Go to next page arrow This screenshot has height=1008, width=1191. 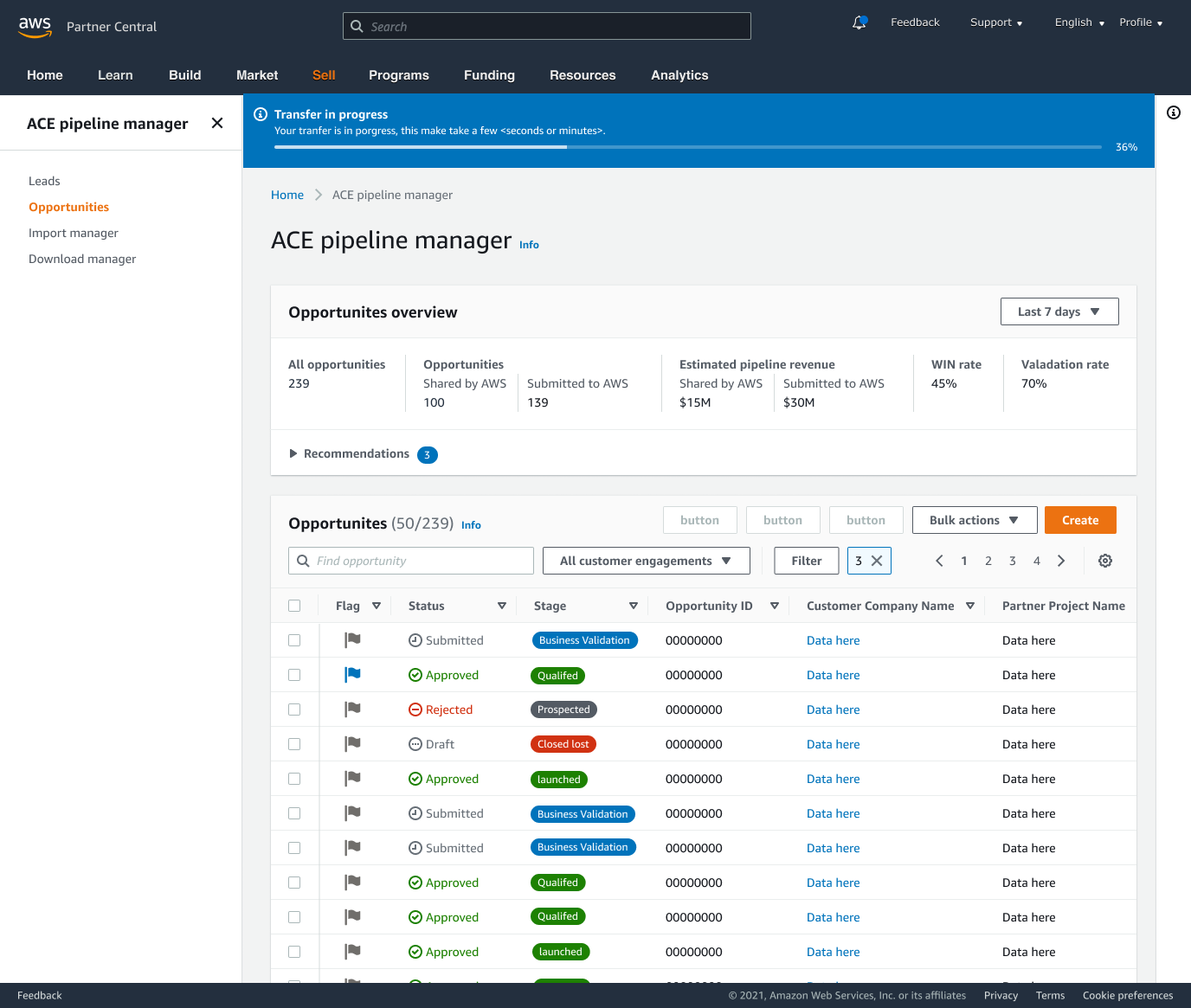point(1061,561)
